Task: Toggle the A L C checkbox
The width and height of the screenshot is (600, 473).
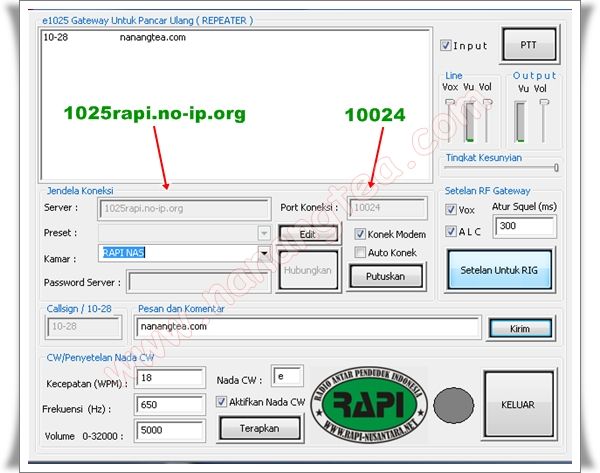Action: [x=450, y=231]
